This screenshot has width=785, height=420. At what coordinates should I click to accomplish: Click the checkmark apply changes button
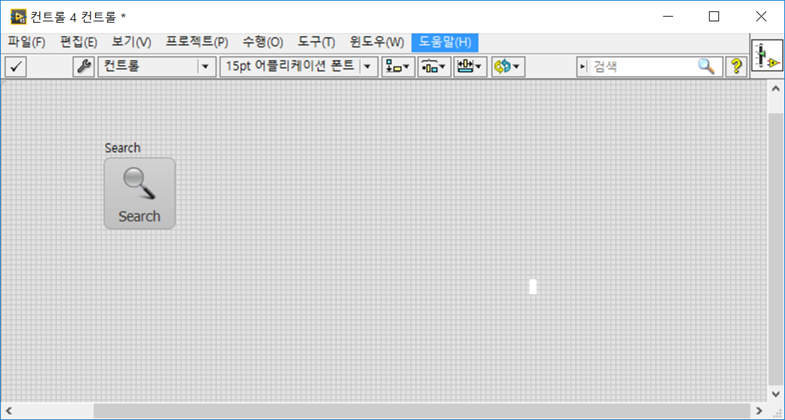pyautogui.click(x=16, y=67)
